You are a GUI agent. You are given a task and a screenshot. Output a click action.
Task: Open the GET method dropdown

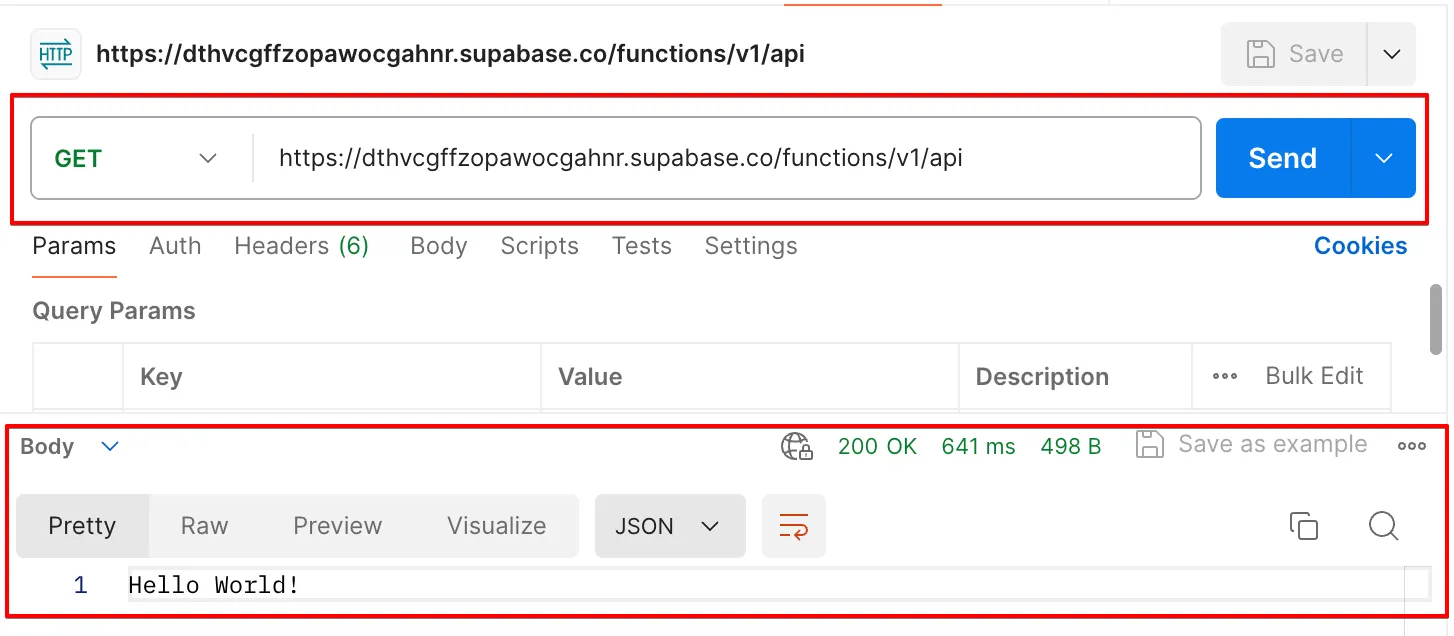click(x=137, y=158)
